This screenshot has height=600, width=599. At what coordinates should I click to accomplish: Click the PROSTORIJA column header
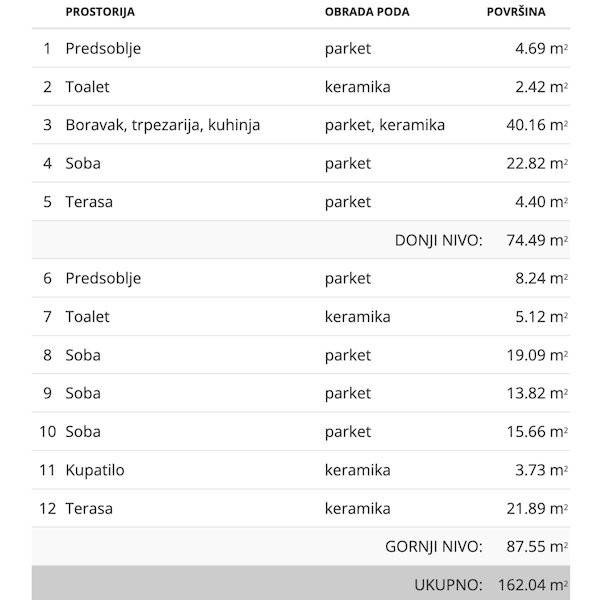(x=100, y=12)
